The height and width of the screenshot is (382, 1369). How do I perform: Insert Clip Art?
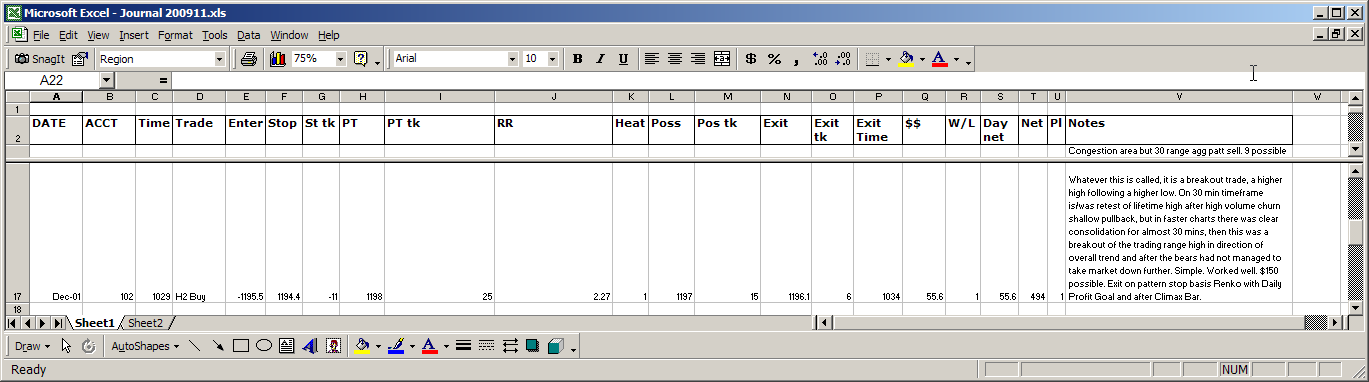[x=334, y=346]
